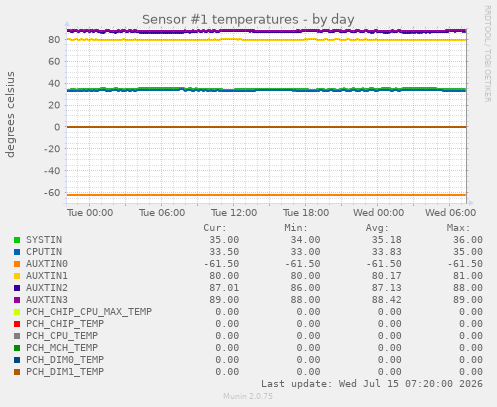Viewport: 497px width, 407px height.
Task: Click the PCH_DIM1_TEMP legend label
Action: coord(65,372)
